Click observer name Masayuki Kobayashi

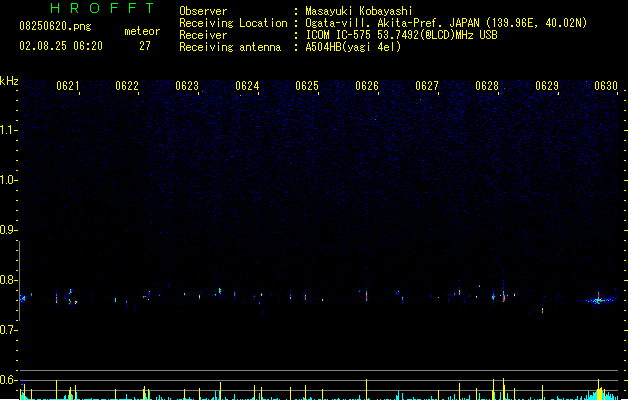click(359, 11)
